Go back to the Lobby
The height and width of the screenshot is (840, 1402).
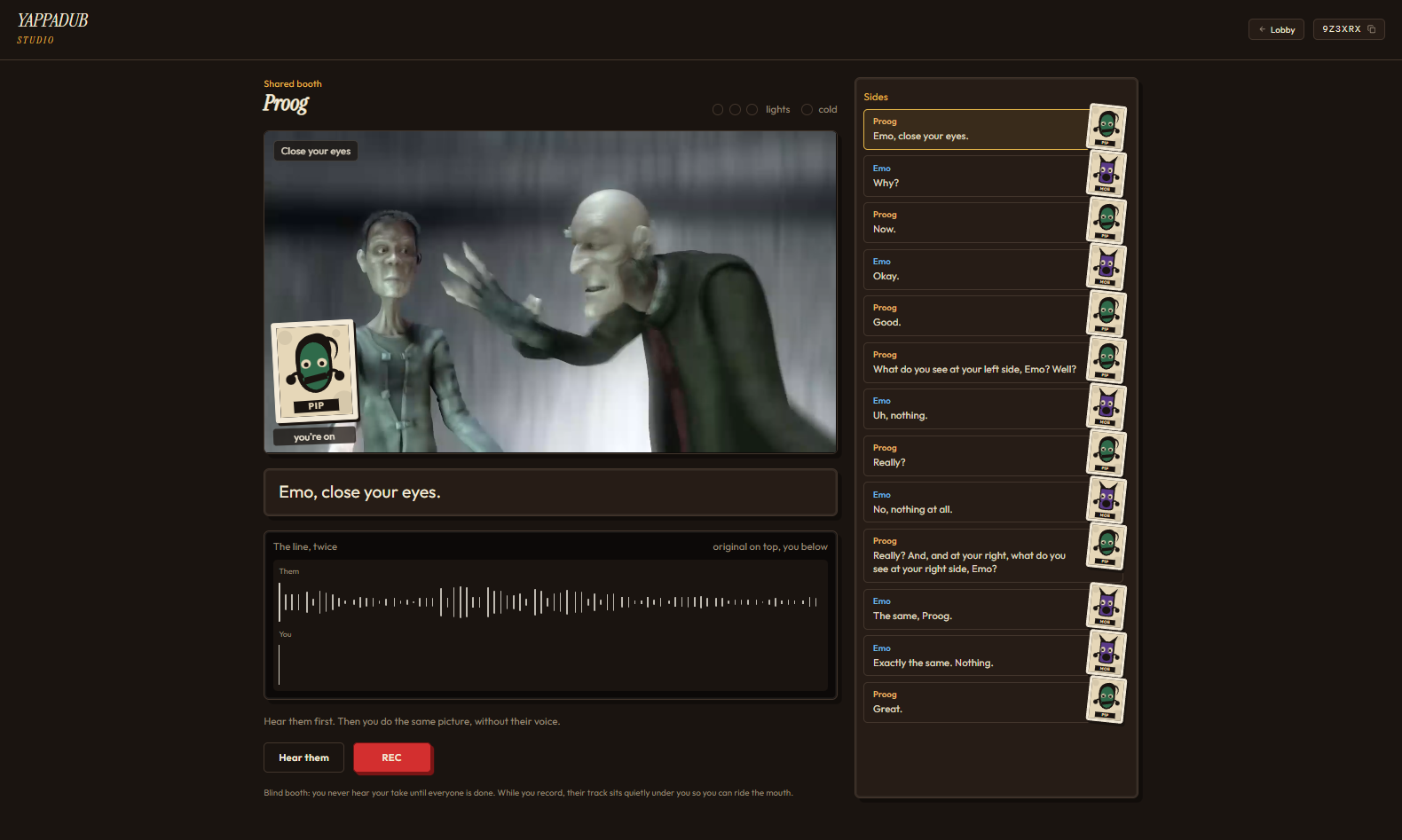click(x=1276, y=29)
